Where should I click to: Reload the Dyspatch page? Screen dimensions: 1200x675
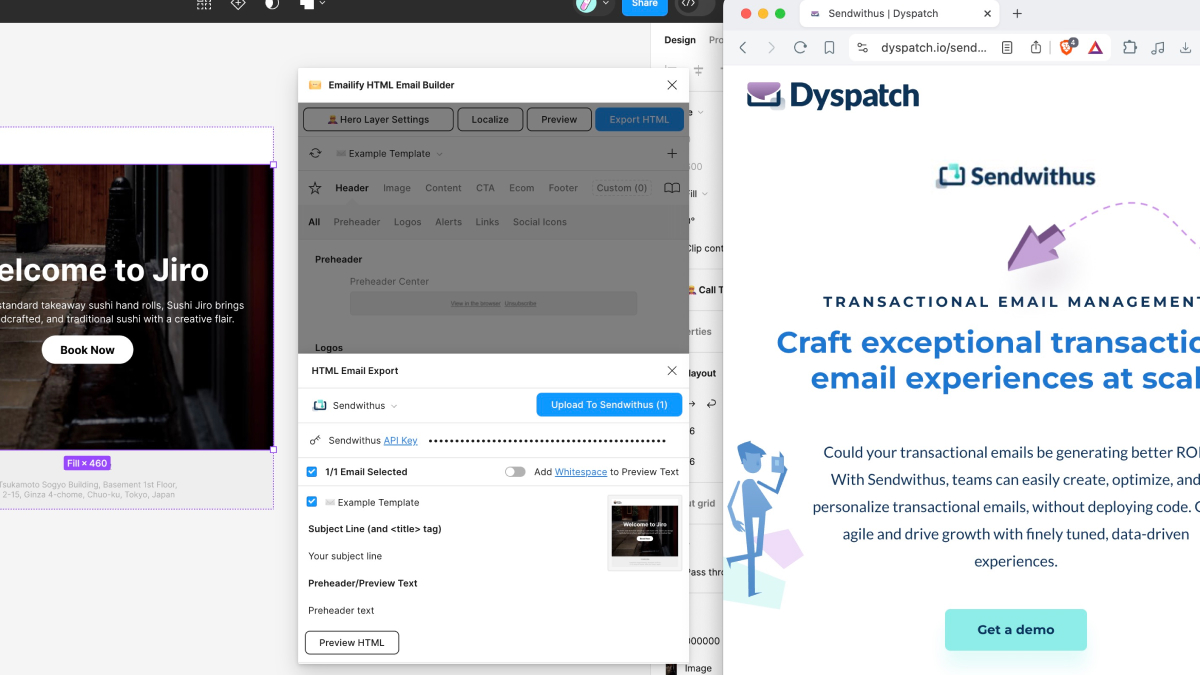(x=800, y=47)
